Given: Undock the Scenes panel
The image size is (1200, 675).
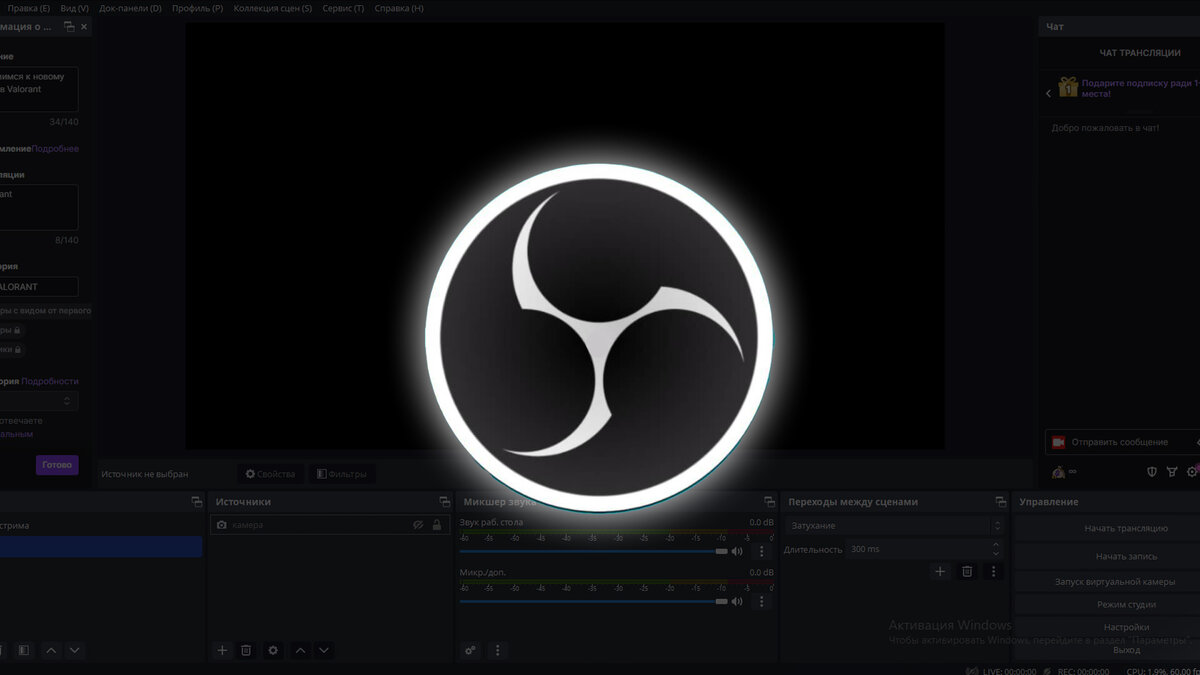Looking at the screenshot, I should pos(196,502).
